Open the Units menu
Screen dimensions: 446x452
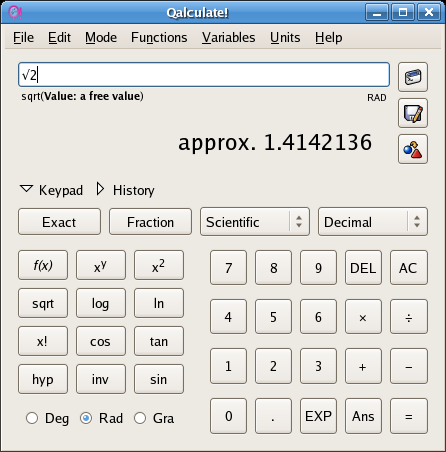(285, 37)
